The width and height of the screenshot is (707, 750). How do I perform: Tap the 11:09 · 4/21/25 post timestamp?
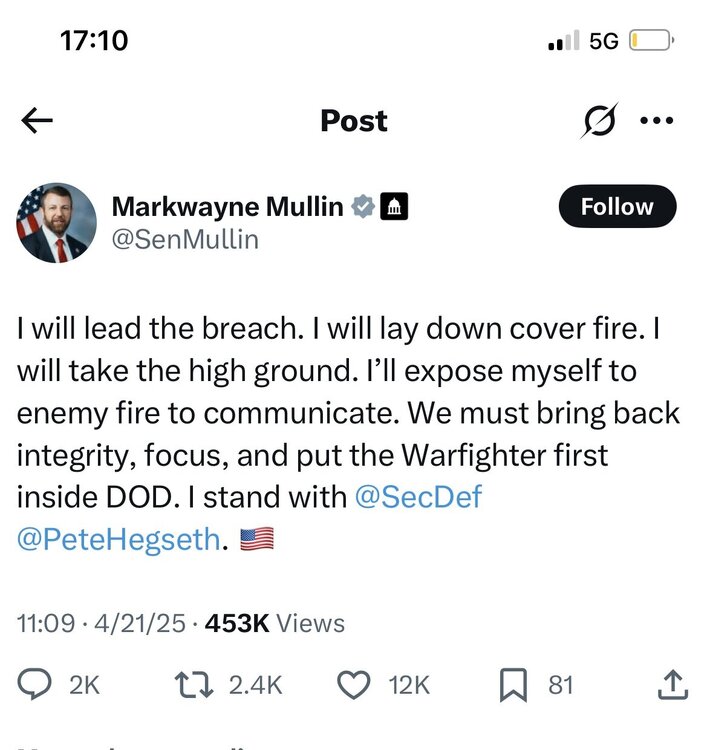pyautogui.click(x=102, y=623)
